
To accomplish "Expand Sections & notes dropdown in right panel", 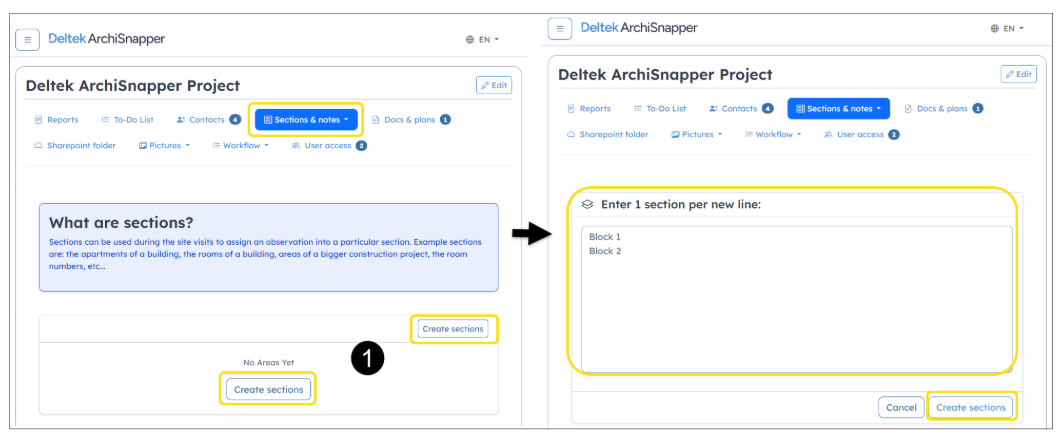I will tap(838, 108).
